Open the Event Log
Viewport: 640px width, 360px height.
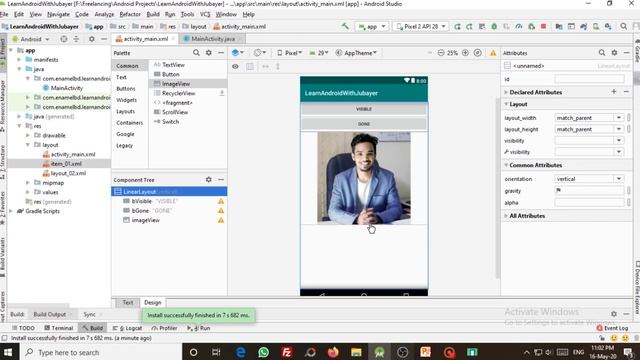click(612, 328)
